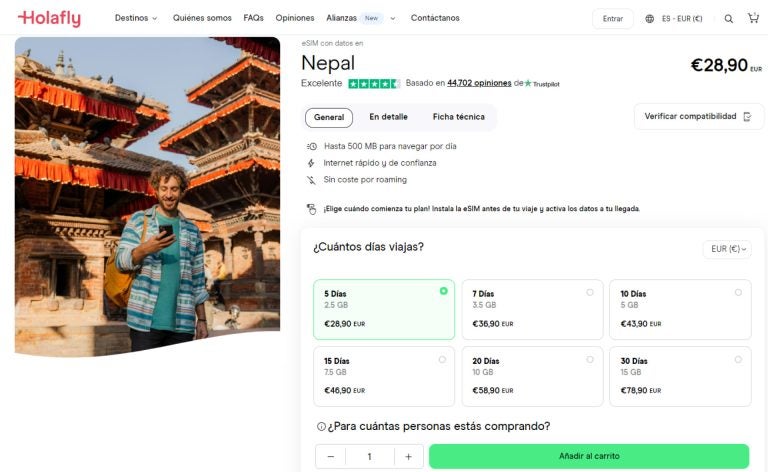Click the Entrar login button
Viewport: 768px width, 472px height.
click(x=613, y=19)
